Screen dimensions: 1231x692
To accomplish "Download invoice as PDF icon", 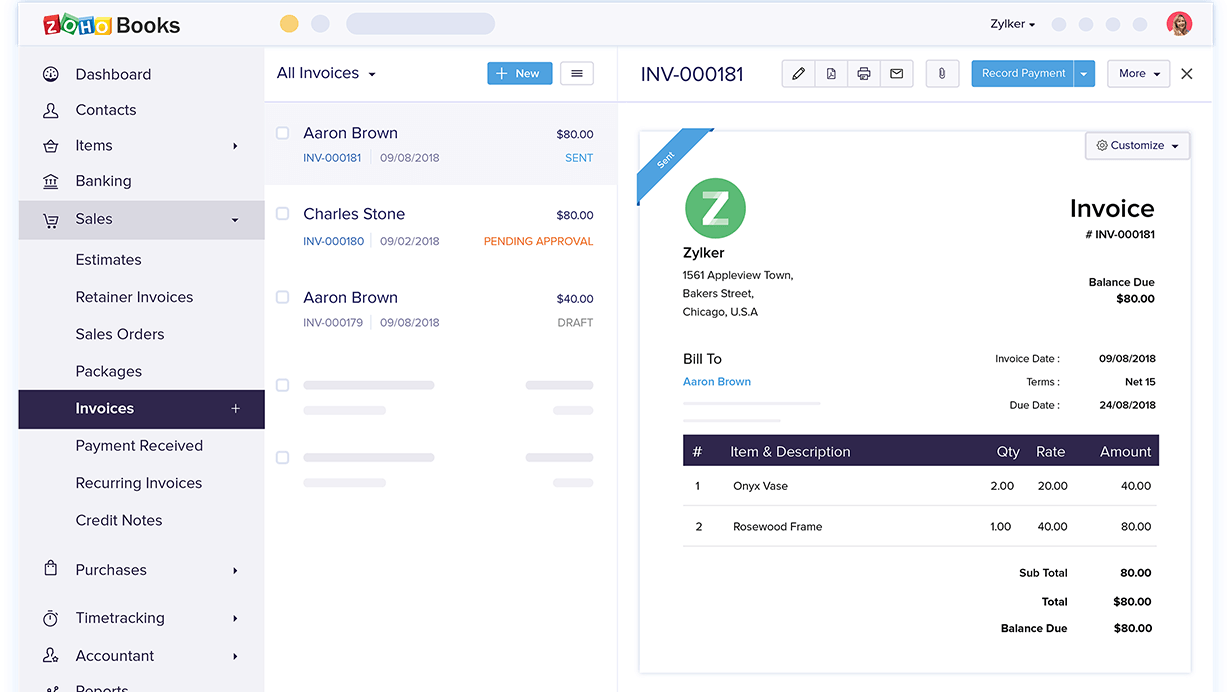I will tap(831, 74).
